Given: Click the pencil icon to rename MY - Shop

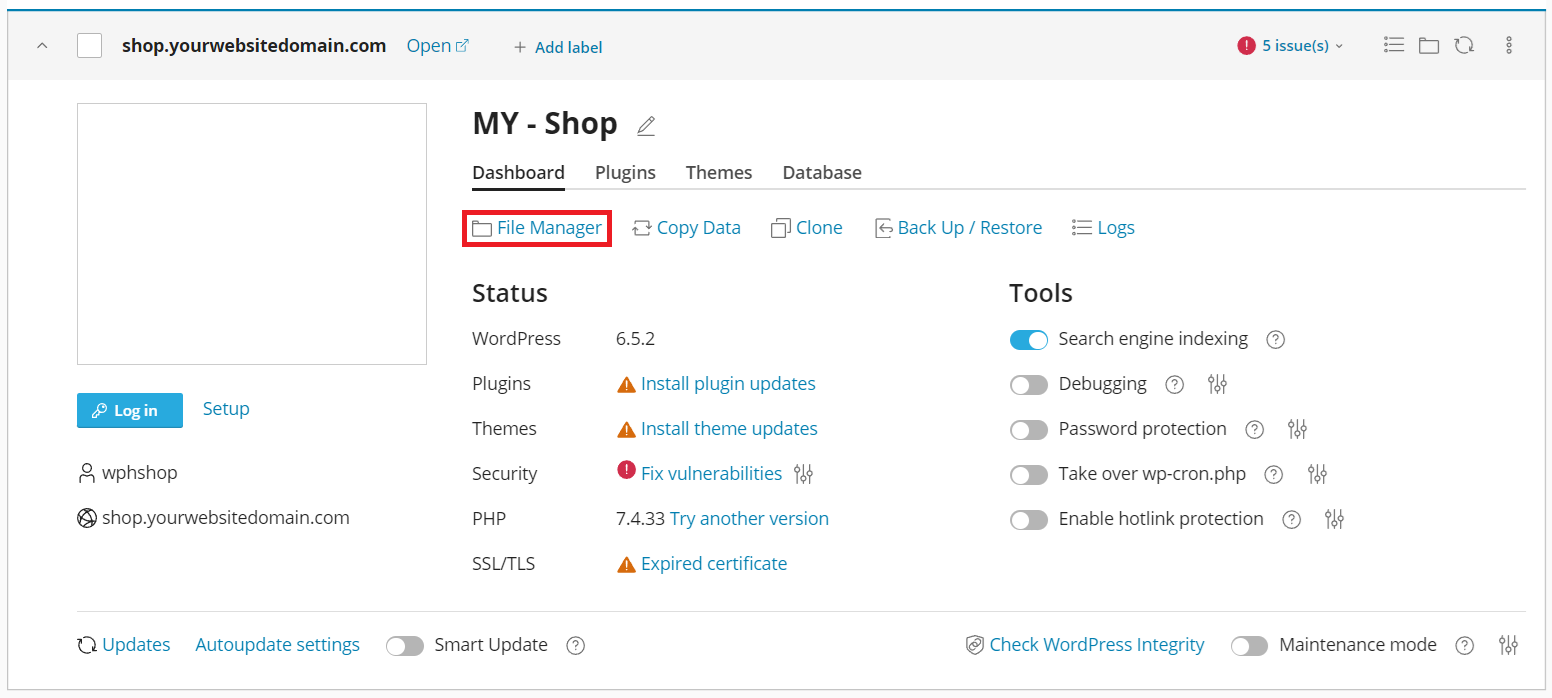Looking at the screenshot, I should [x=646, y=126].
